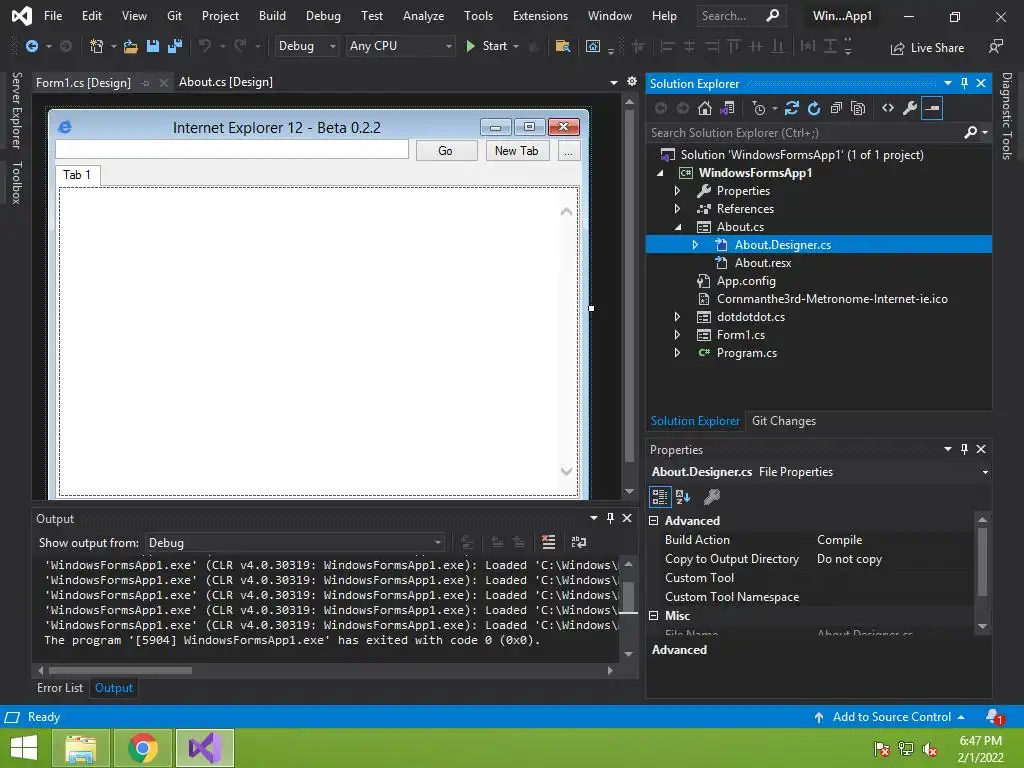This screenshot has width=1024, height=768.
Task: Click the Undo toolbar icon
Action: point(204,46)
